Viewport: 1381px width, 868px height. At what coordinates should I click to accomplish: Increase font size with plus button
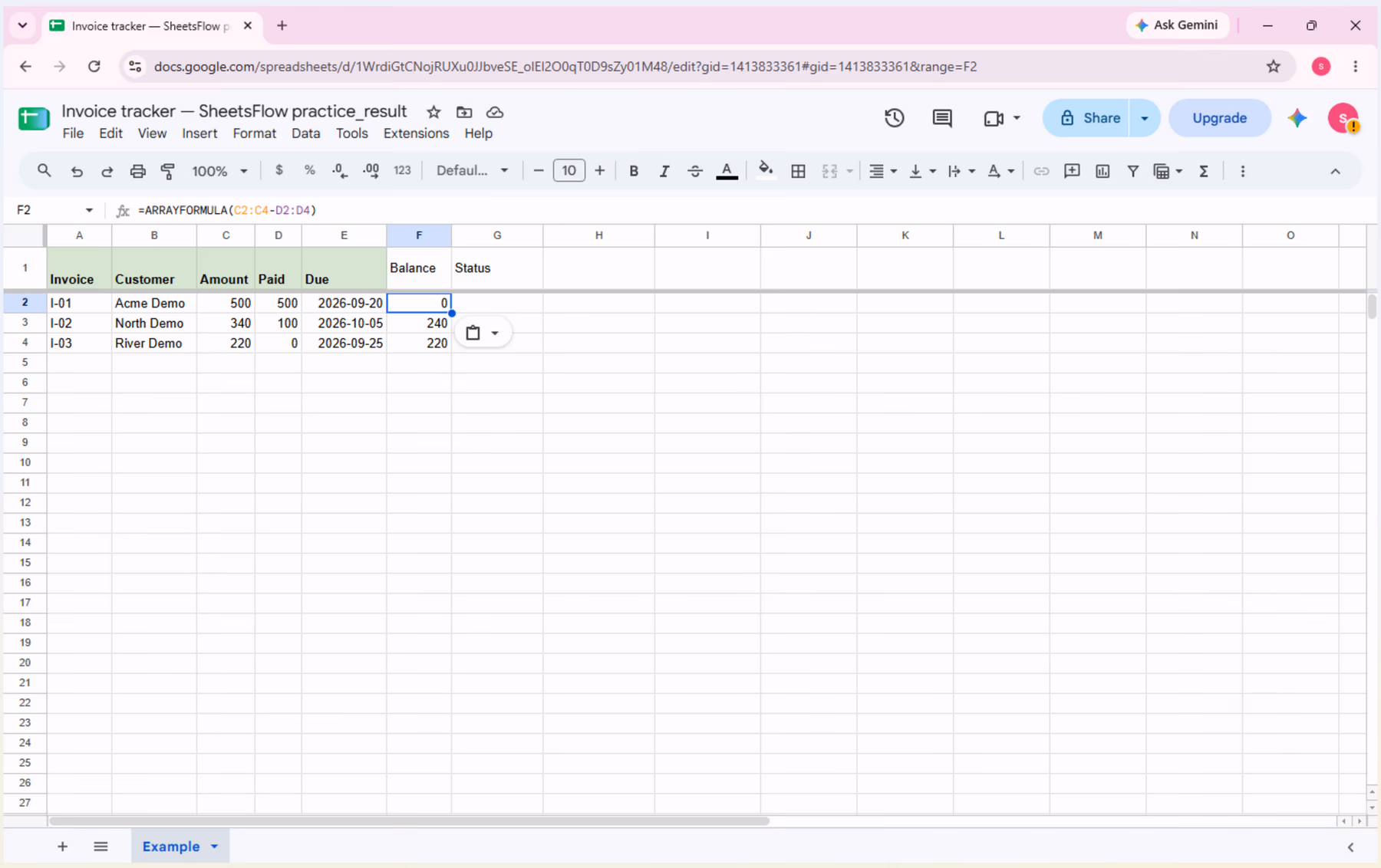[600, 170]
